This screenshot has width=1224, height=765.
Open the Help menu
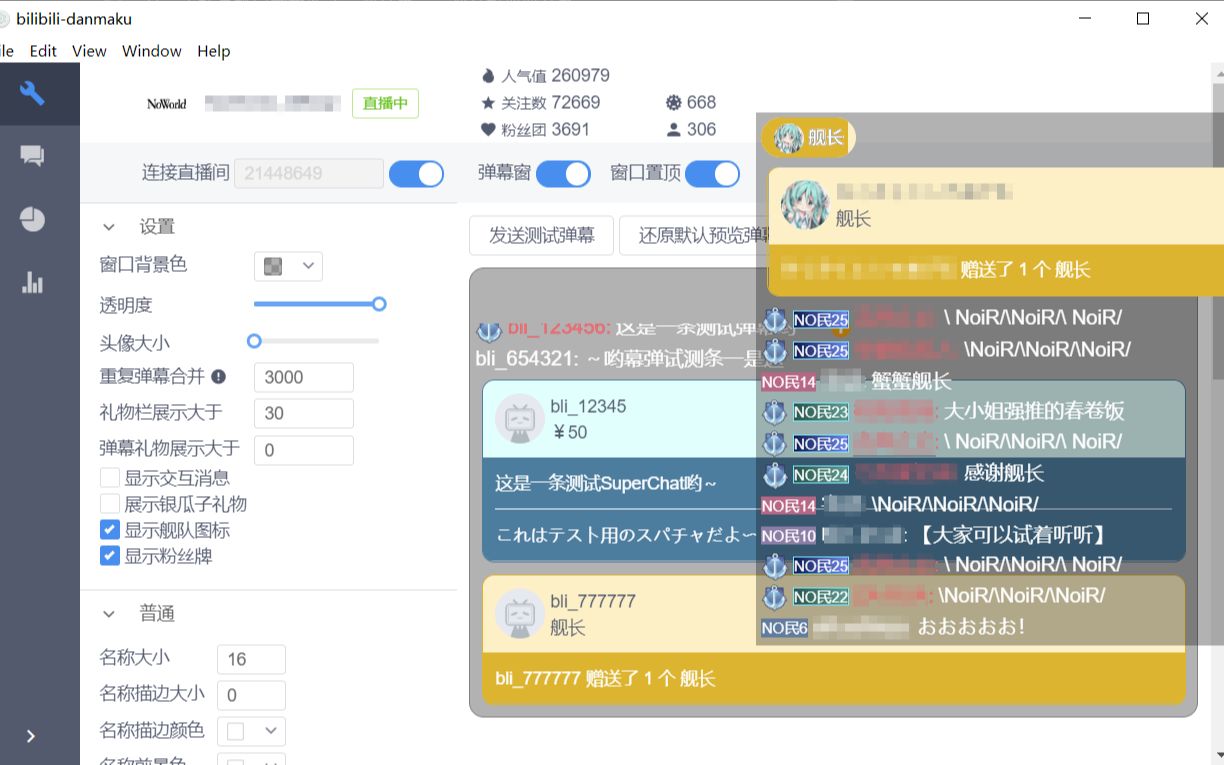(x=213, y=51)
